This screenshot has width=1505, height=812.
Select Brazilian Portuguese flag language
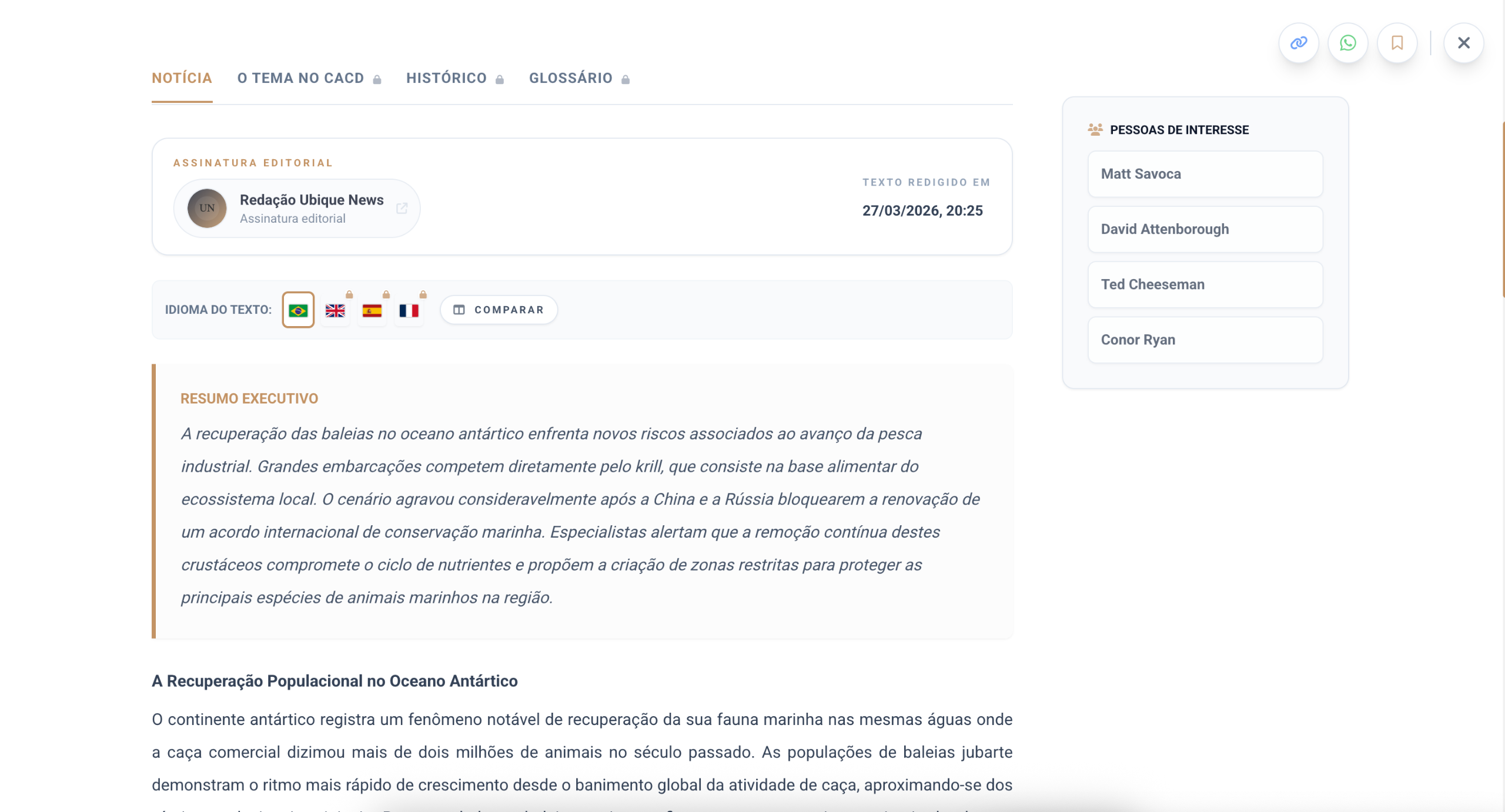(x=298, y=310)
